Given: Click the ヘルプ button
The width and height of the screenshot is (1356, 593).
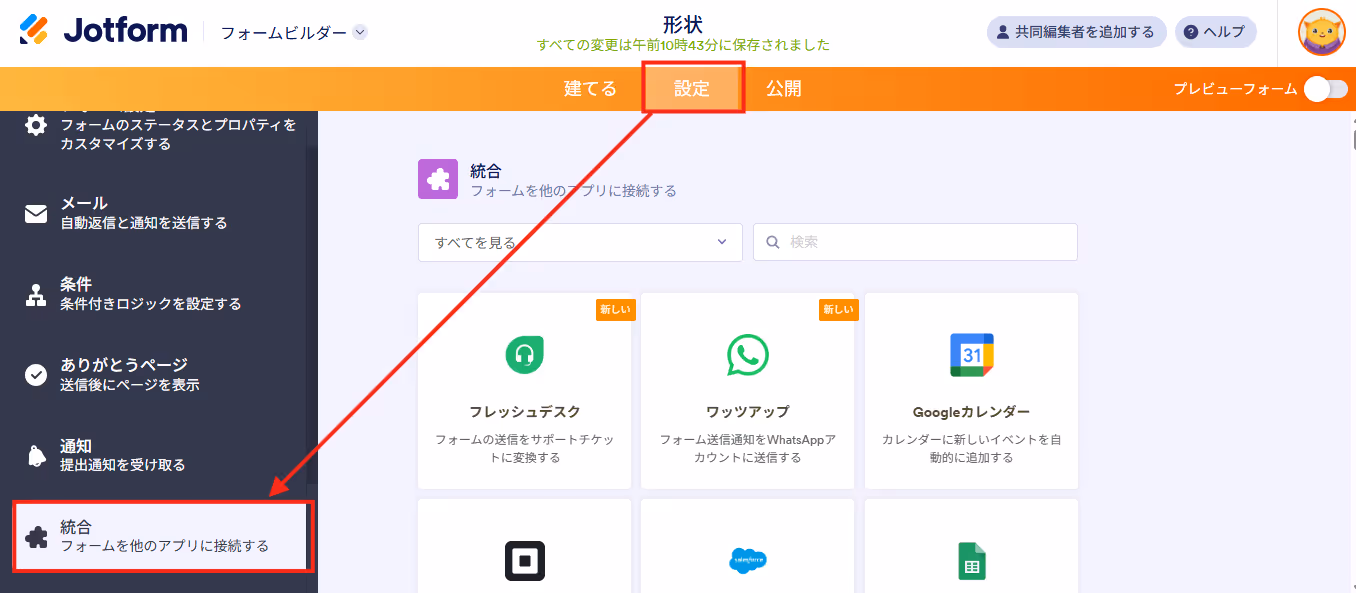Looking at the screenshot, I should point(1215,32).
